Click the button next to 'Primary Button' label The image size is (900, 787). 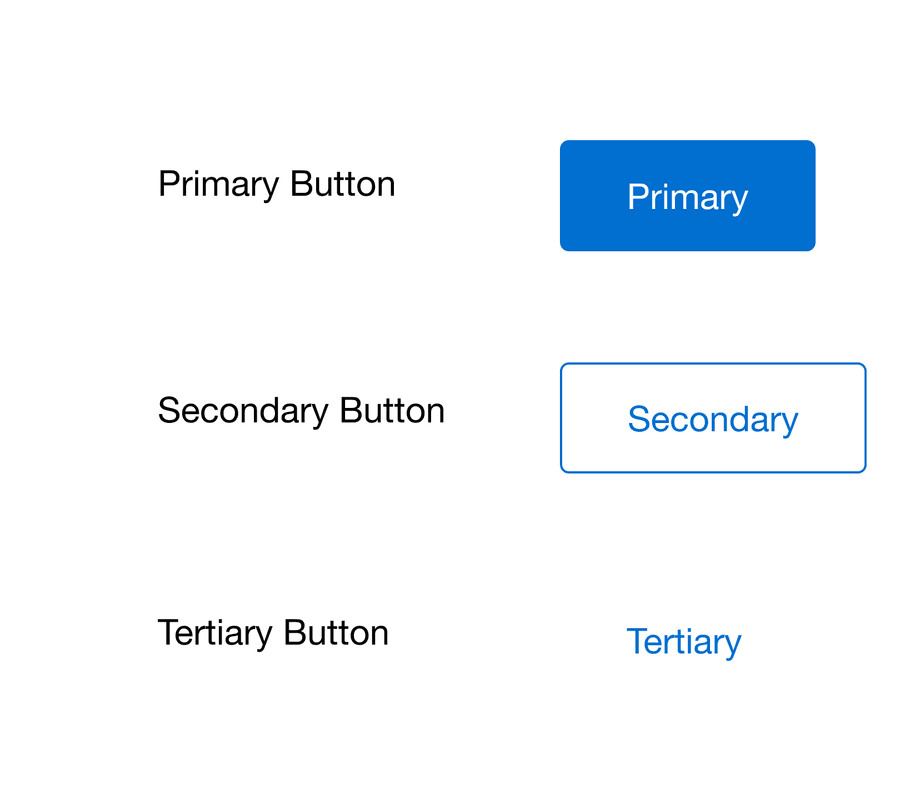[x=687, y=196]
